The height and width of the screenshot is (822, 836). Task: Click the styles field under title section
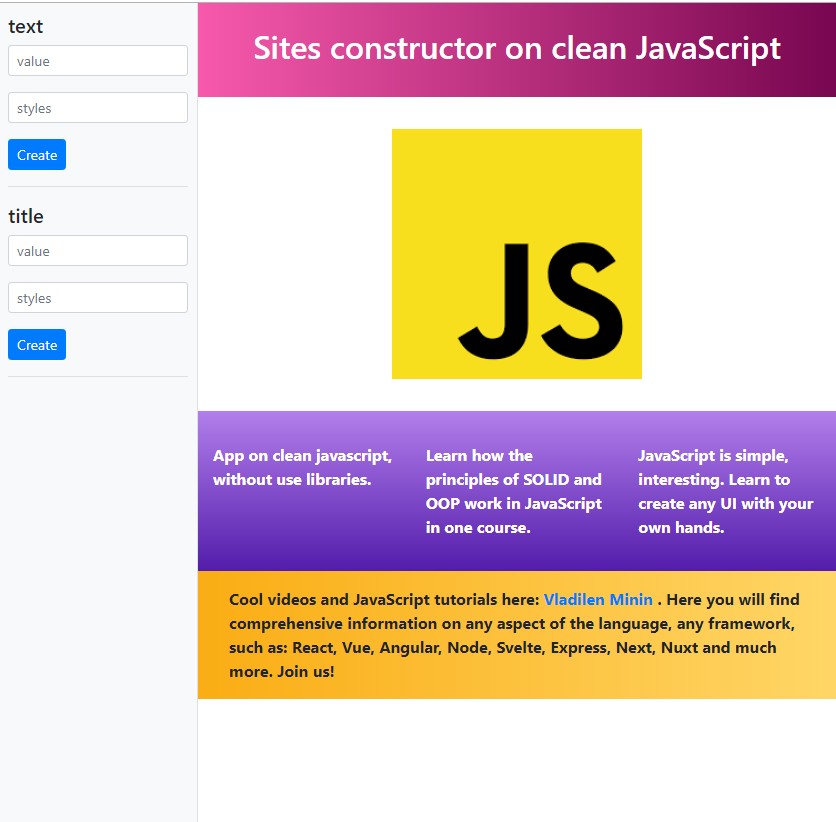tap(98, 297)
